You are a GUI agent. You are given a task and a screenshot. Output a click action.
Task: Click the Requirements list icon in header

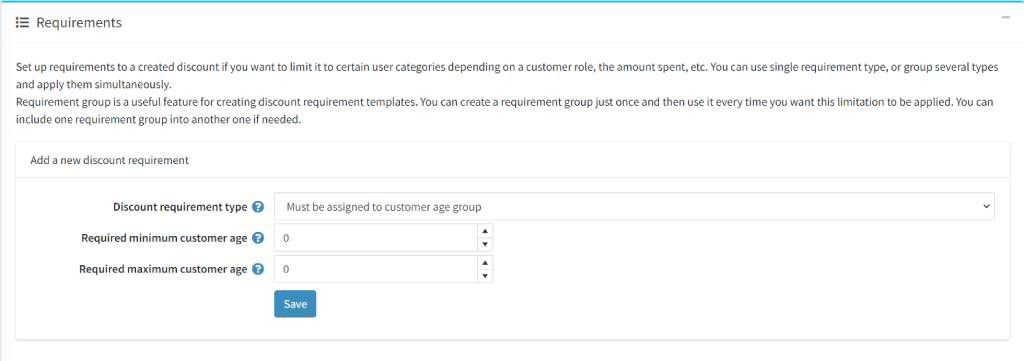[x=22, y=23]
